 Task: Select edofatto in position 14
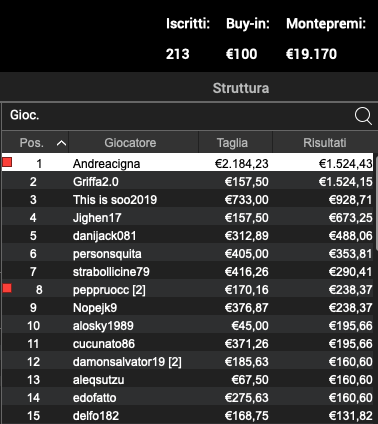[x=187, y=398]
